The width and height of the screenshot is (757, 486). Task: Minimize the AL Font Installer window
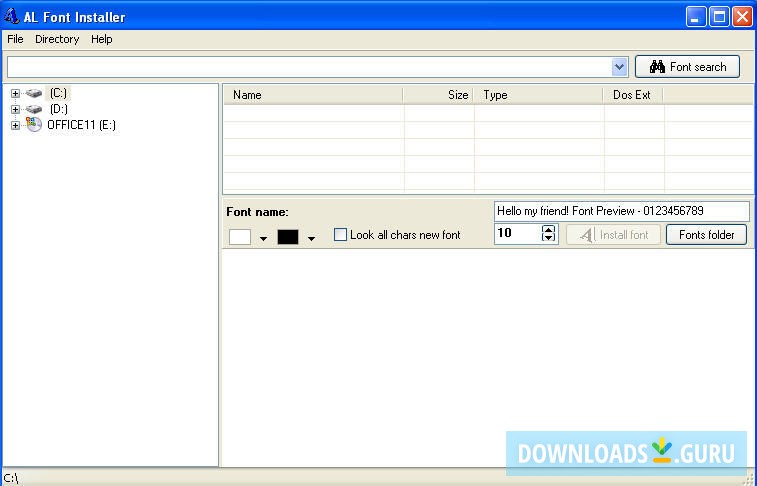[696, 17]
